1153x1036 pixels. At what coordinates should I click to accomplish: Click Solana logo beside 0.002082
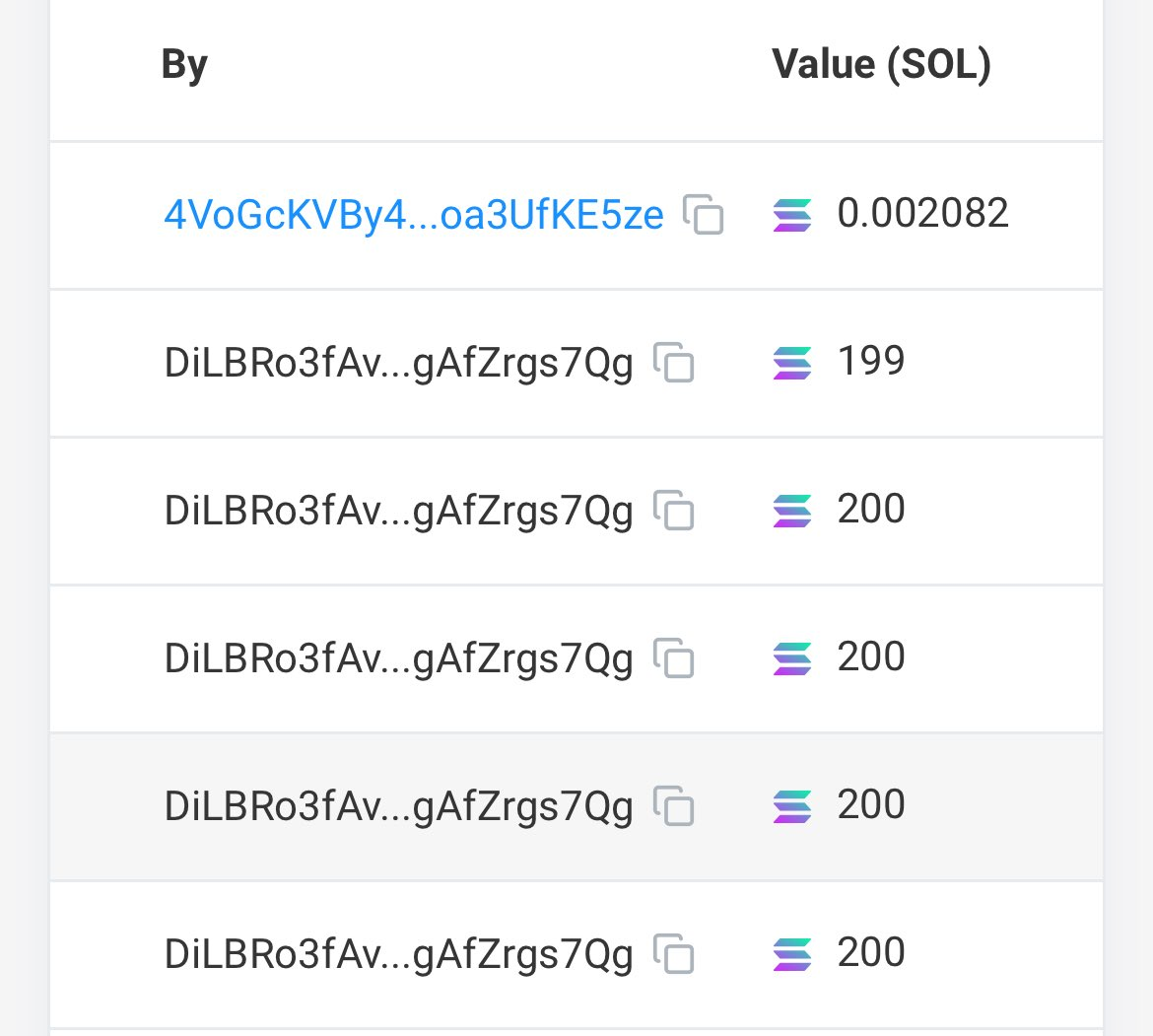click(792, 215)
